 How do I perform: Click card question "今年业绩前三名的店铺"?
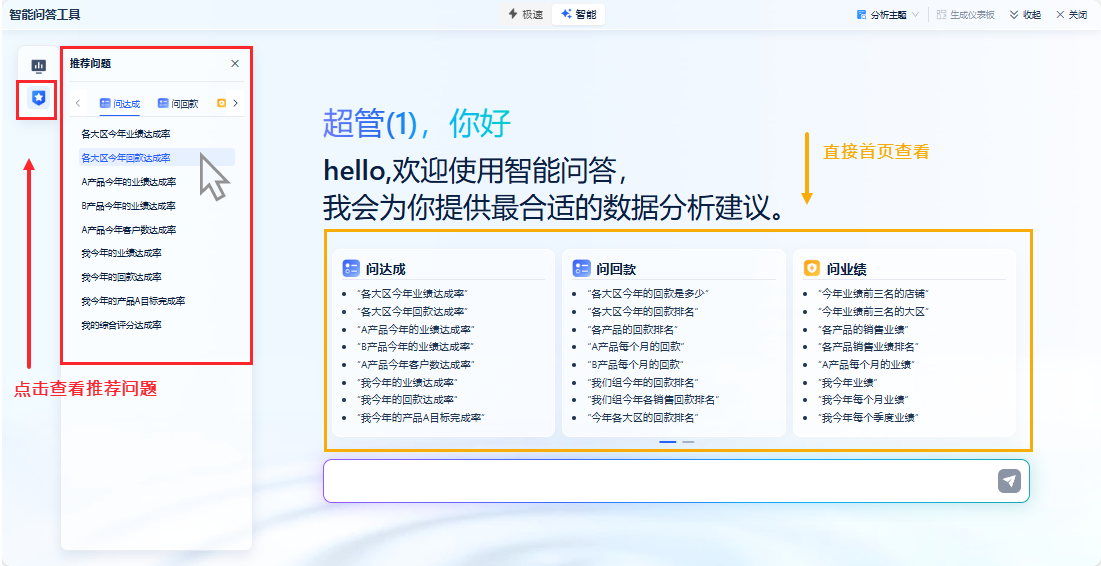(x=873, y=293)
